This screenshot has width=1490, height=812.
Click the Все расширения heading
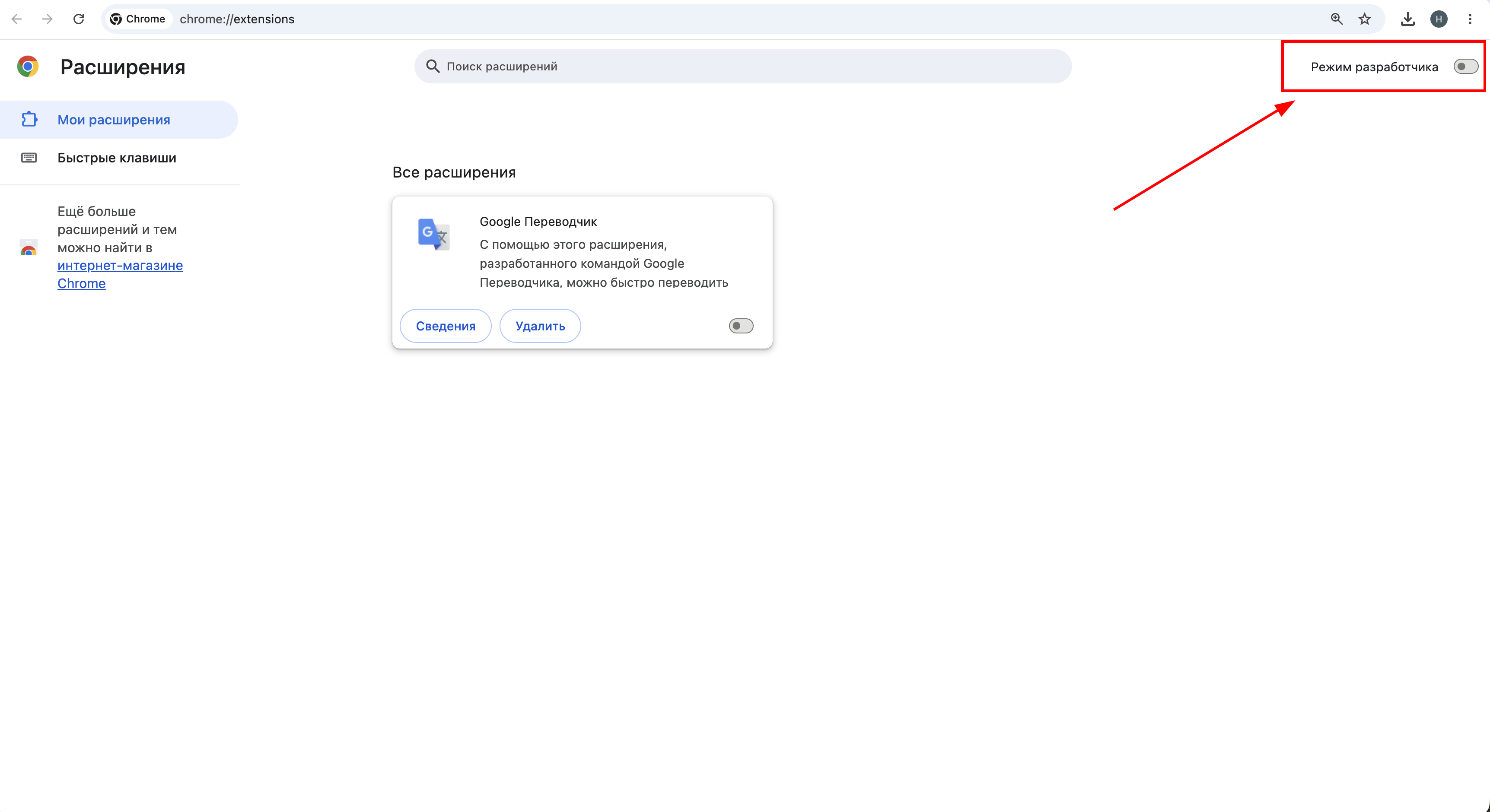click(x=454, y=172)
